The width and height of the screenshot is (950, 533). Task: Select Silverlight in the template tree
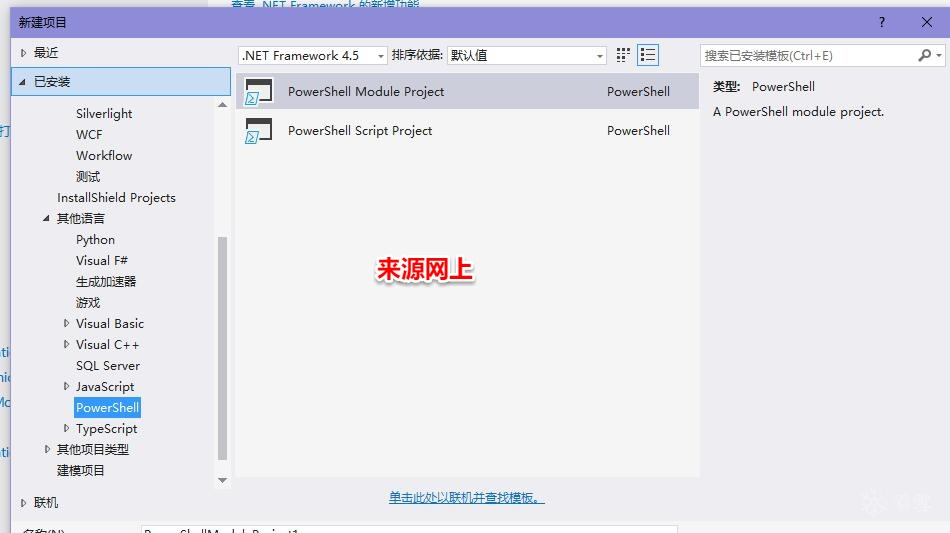(104, 113)
